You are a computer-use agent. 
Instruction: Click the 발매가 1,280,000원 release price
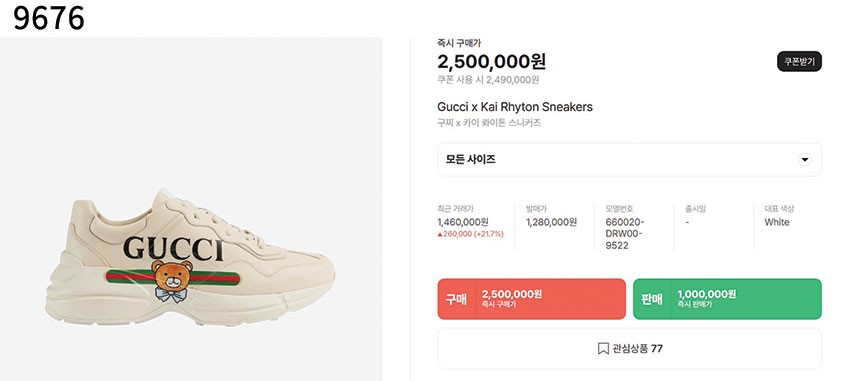[551, 222]
